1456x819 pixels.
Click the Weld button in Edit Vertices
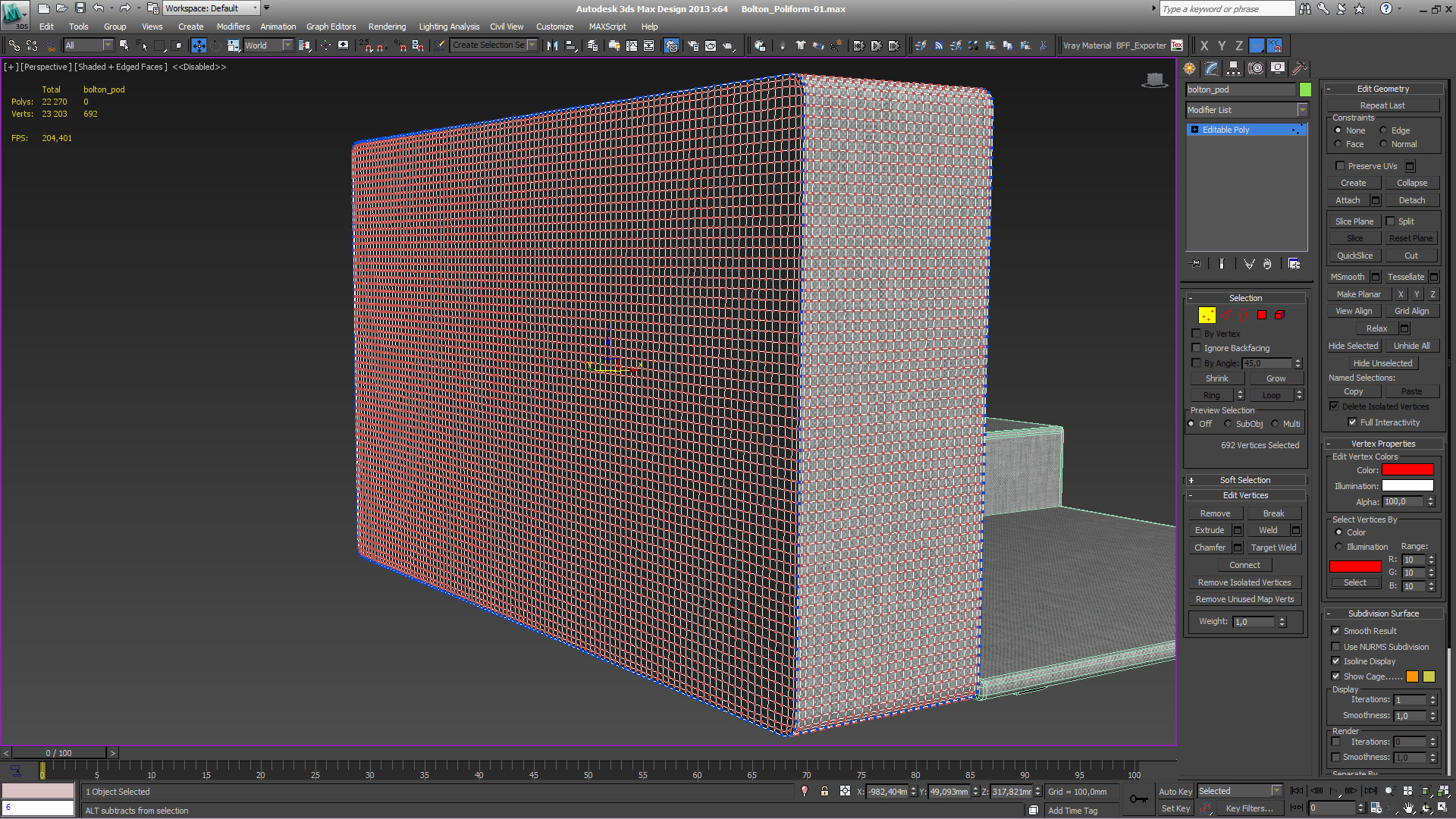(1266, 530)
